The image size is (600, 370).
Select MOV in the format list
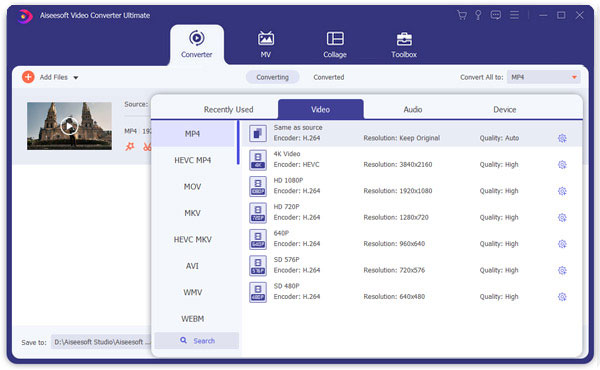point(192,187)
